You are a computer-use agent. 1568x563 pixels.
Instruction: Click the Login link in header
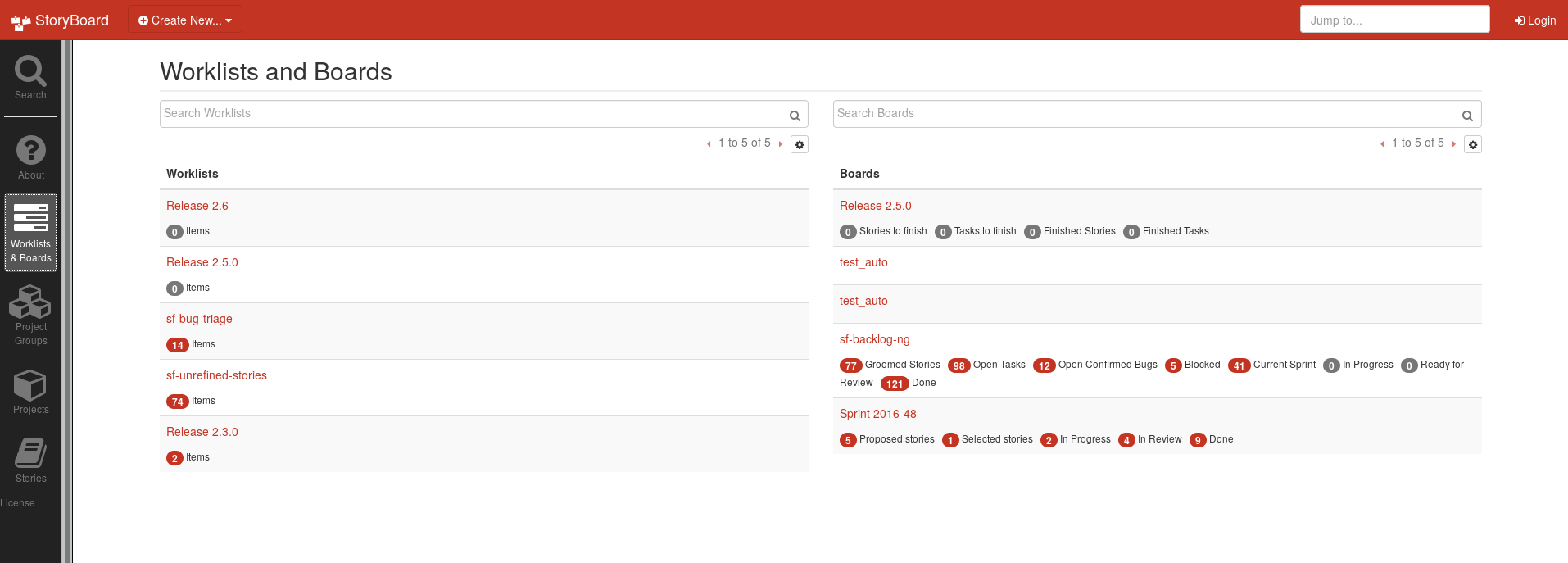coord(1535,20)
